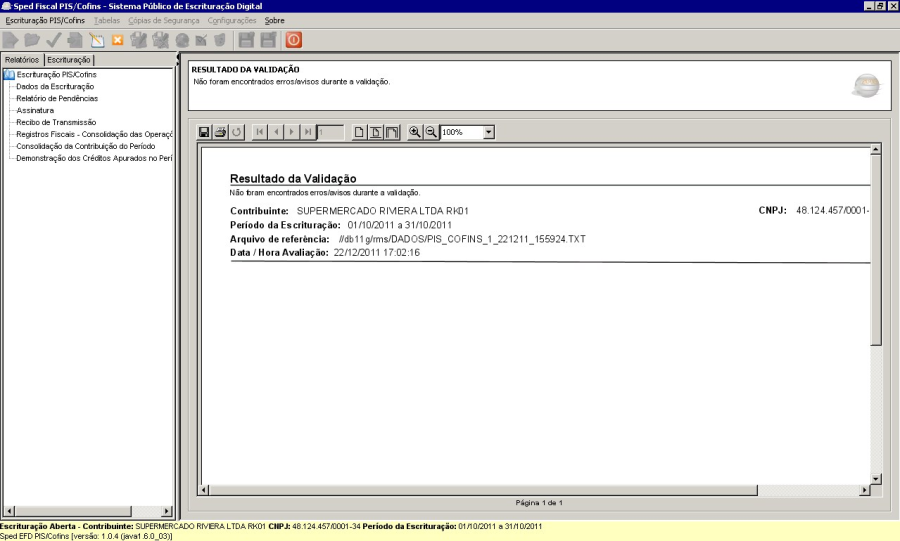Image resolution: width=900 pixels, height=541 pixels.
Task: Click the report refresh circular arrow icon
Action: (236, 133)
